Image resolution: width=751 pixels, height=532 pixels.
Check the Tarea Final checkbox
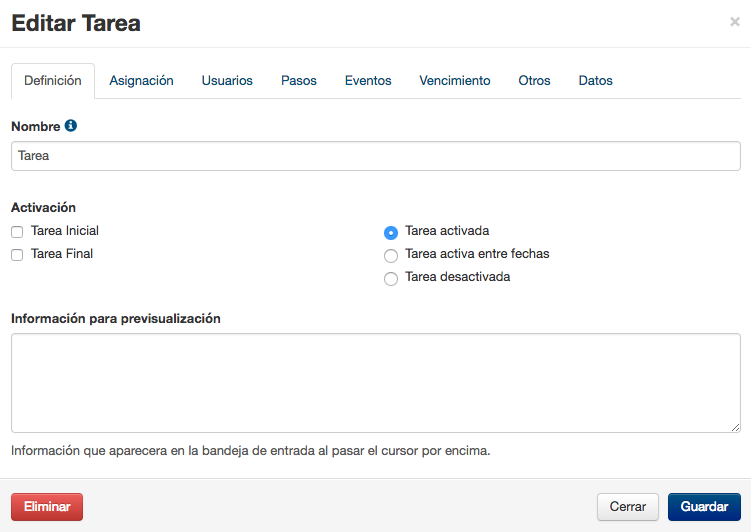[x=17, y=255]
